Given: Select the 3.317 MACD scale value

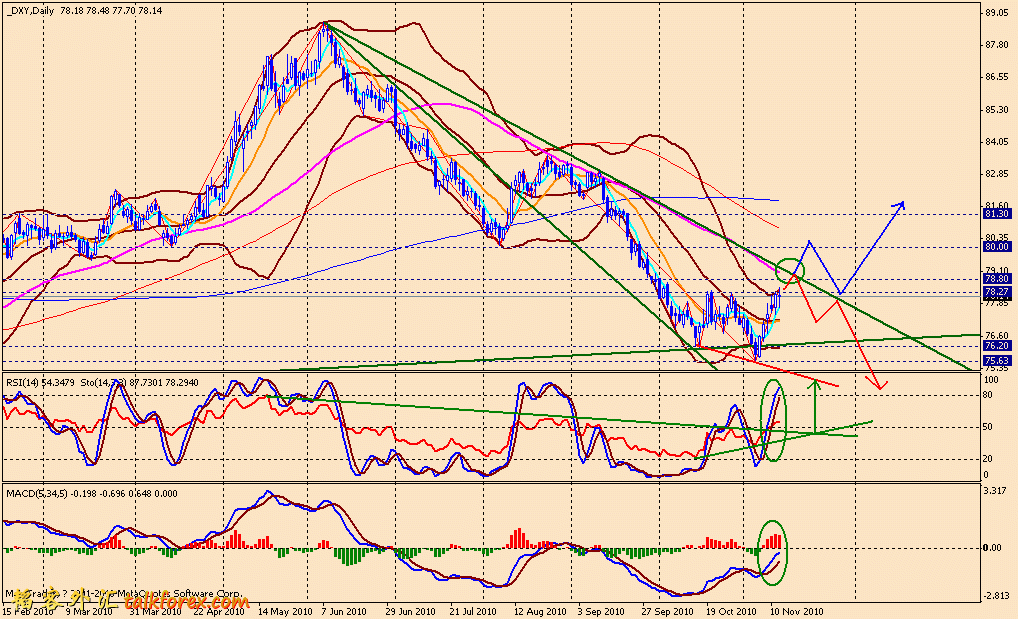Looking at the screenshot, I should click(995, 490).
